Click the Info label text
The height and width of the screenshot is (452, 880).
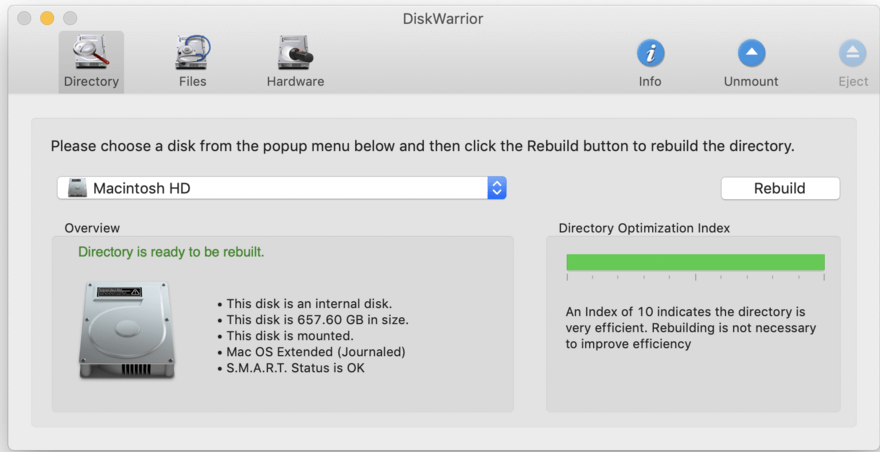click(650, 82)
